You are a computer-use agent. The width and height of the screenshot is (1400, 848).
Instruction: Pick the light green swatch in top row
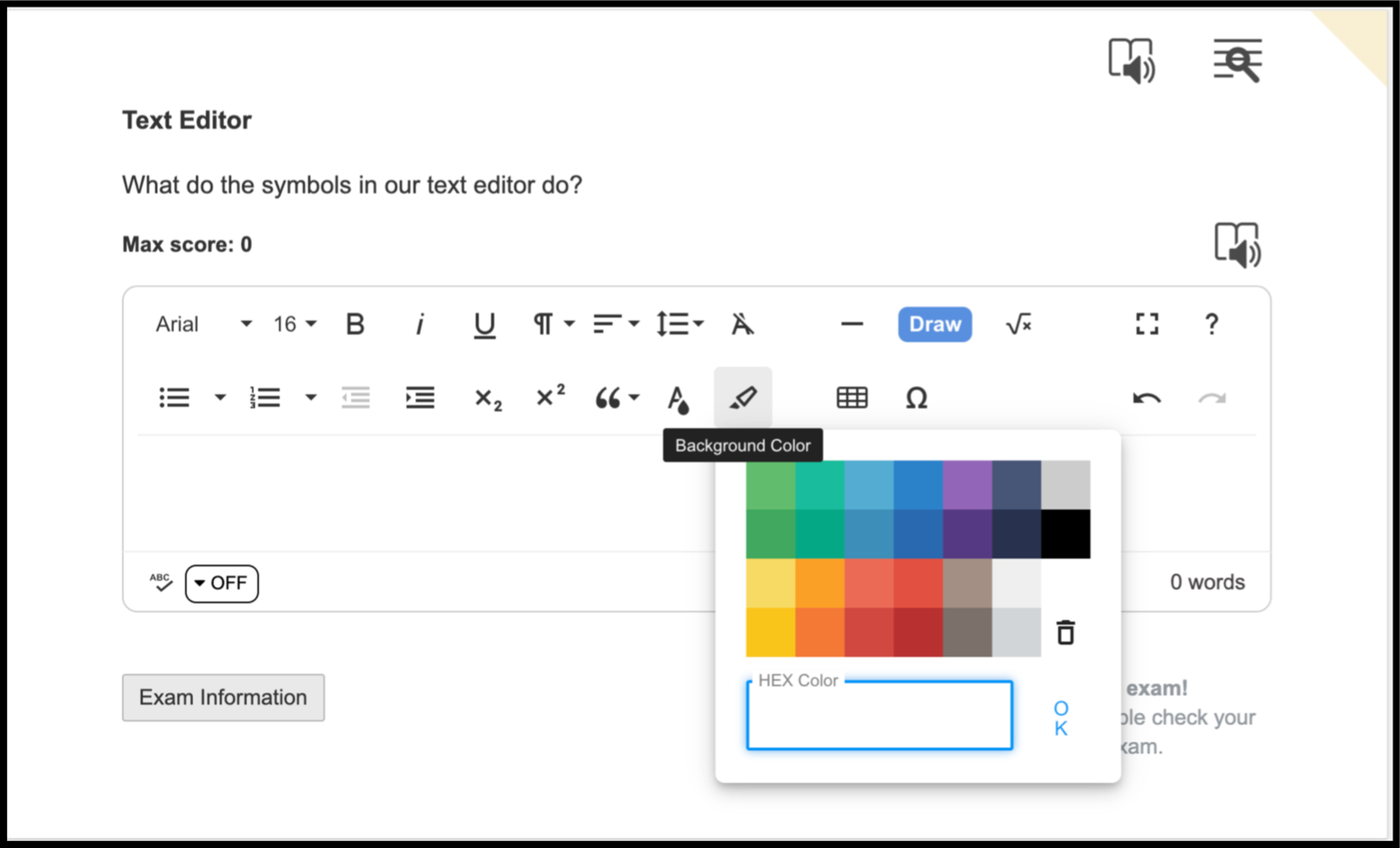pos(770,484)
